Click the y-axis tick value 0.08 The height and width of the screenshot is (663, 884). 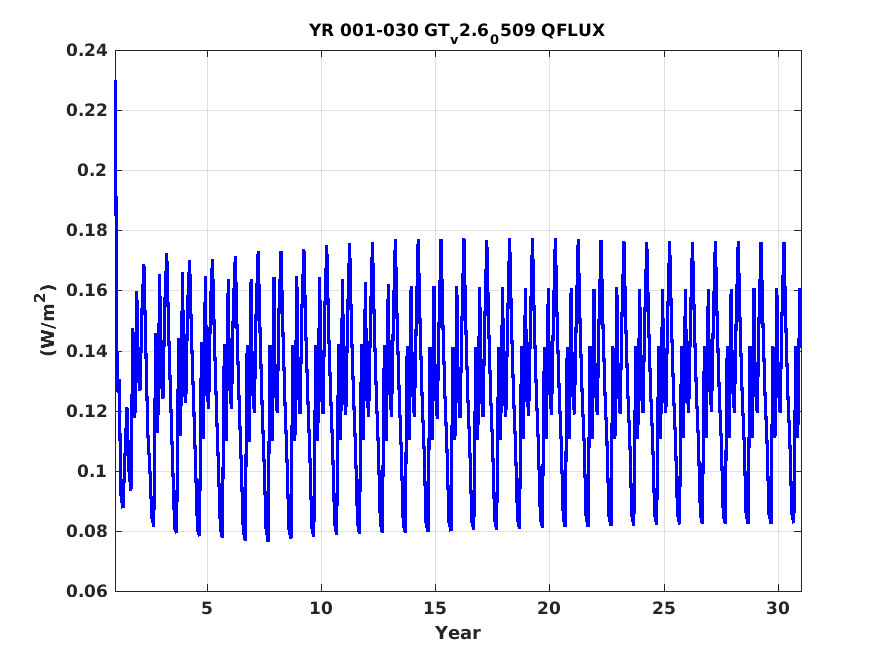pos(87,532)
